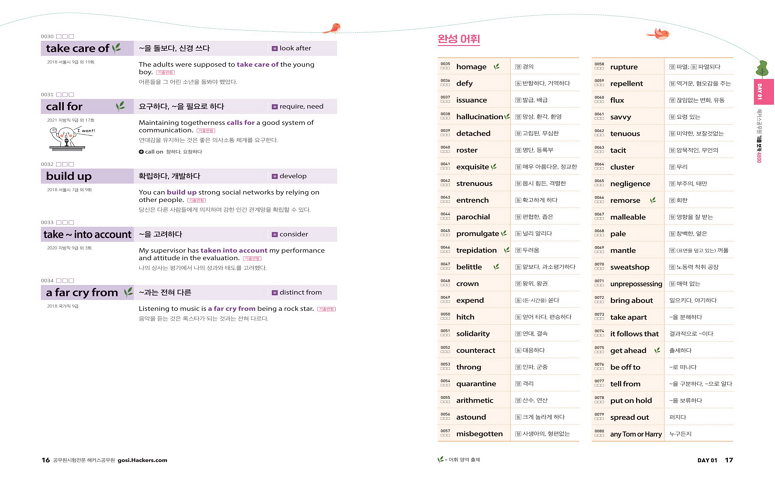Click the 'take care of' headword
This screenshot has width=775, height=480.
pyautogui.click(x=78, y=48)
